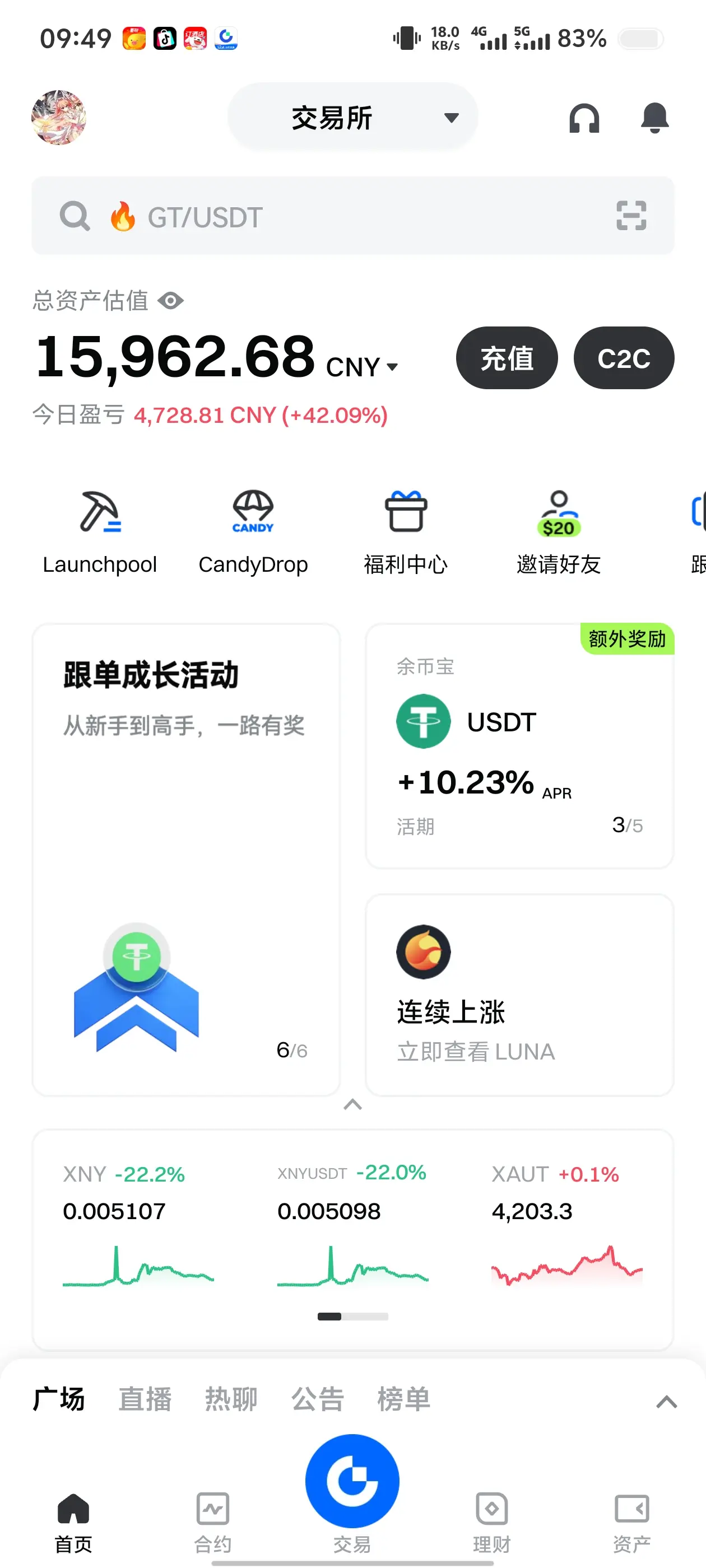This screenshot has width=706, height=1568.
Task: Tap the XAUT red price chart
Action: (566, 1267)
